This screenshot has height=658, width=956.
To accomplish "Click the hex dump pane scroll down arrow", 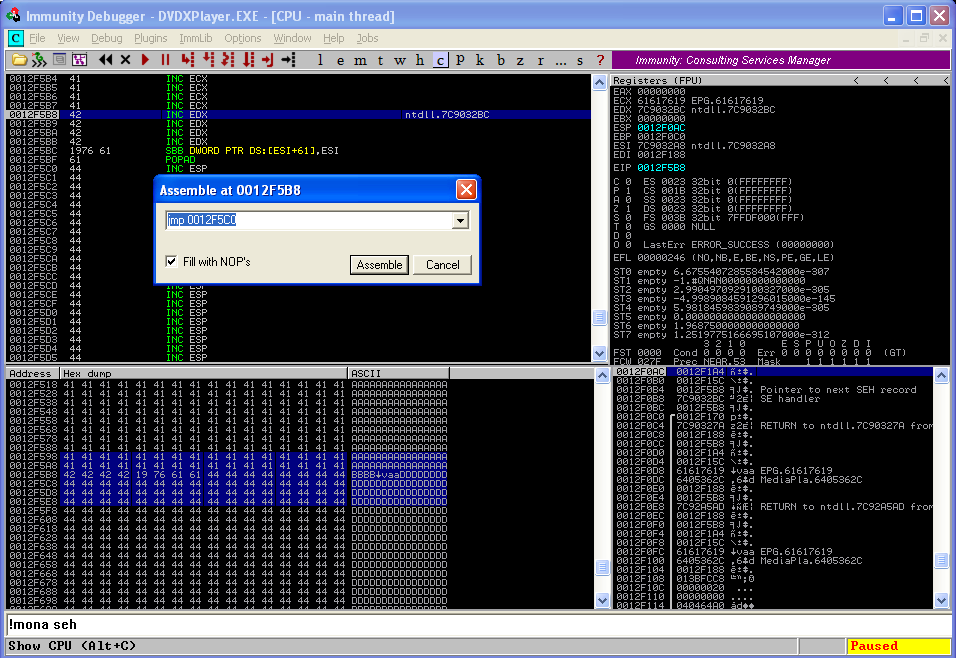I will click(x=602, y=601).
